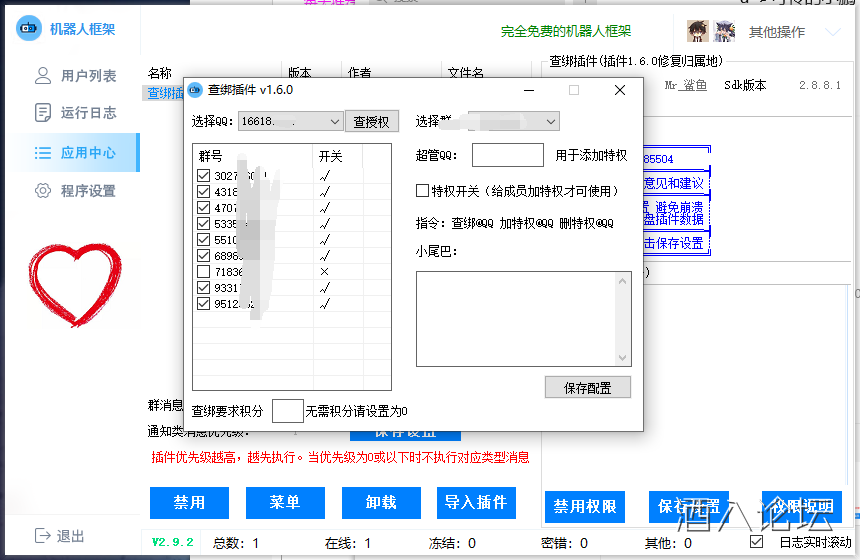860x560 pixels.
Task: Click the user avatar at top right
Action: 698,31
